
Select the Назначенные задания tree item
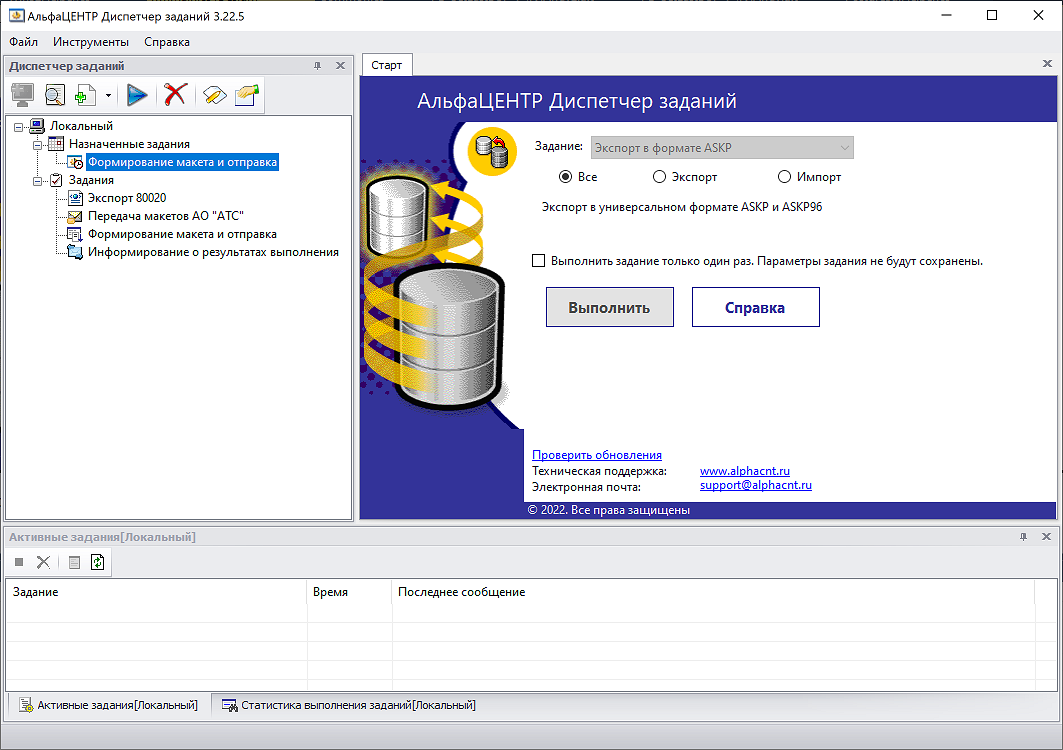(x=129, y=144)
